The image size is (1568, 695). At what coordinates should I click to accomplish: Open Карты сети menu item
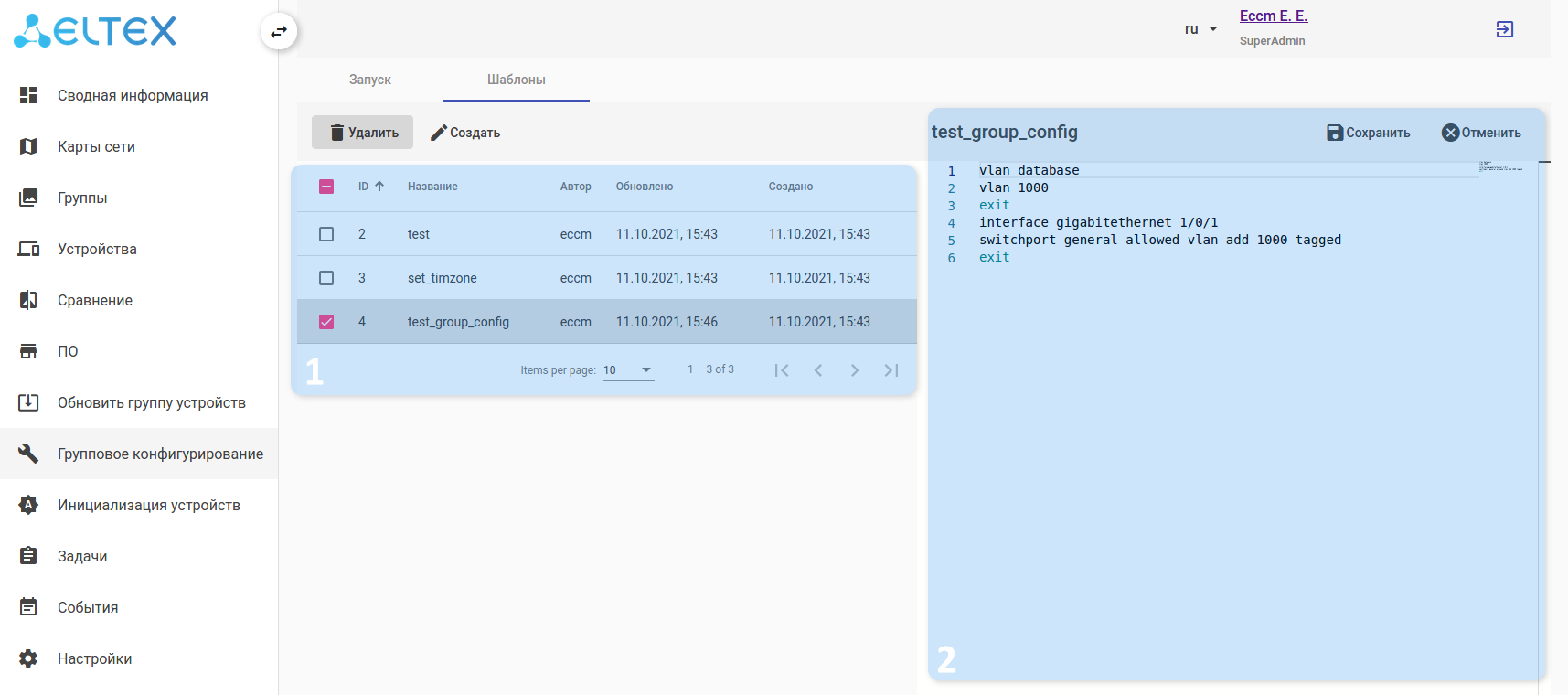139,146
